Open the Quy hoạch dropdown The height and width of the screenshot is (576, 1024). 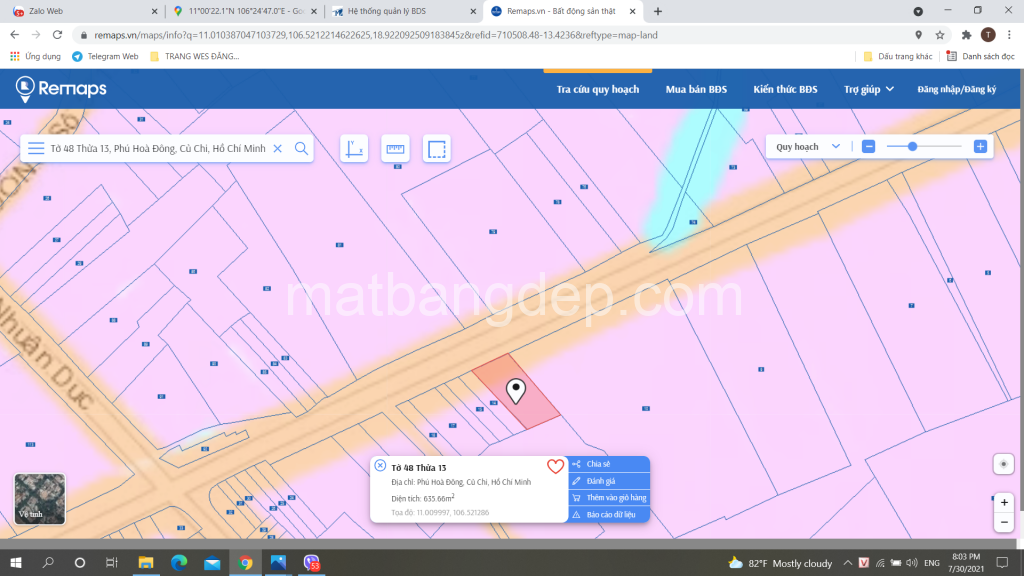[x=808, y=147]
